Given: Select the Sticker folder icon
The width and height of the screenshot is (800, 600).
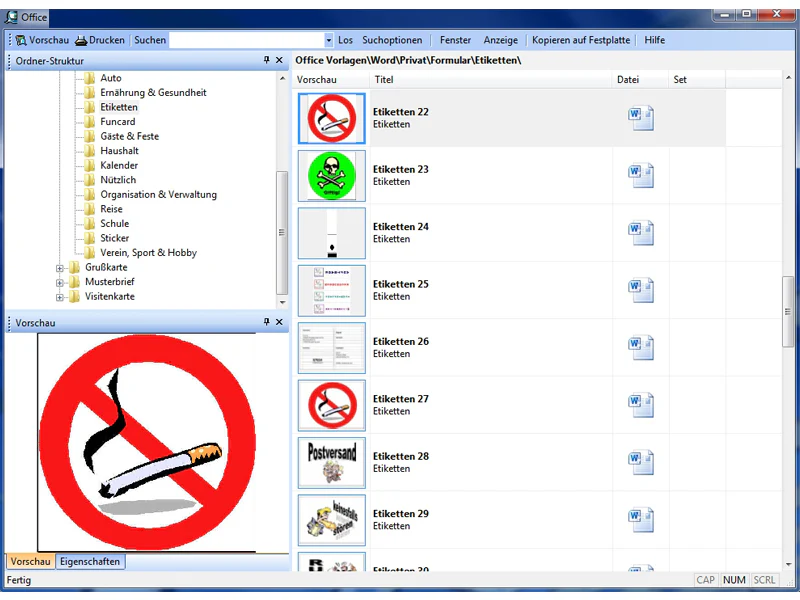Looking at the screenshot, I should coord(90,238).
